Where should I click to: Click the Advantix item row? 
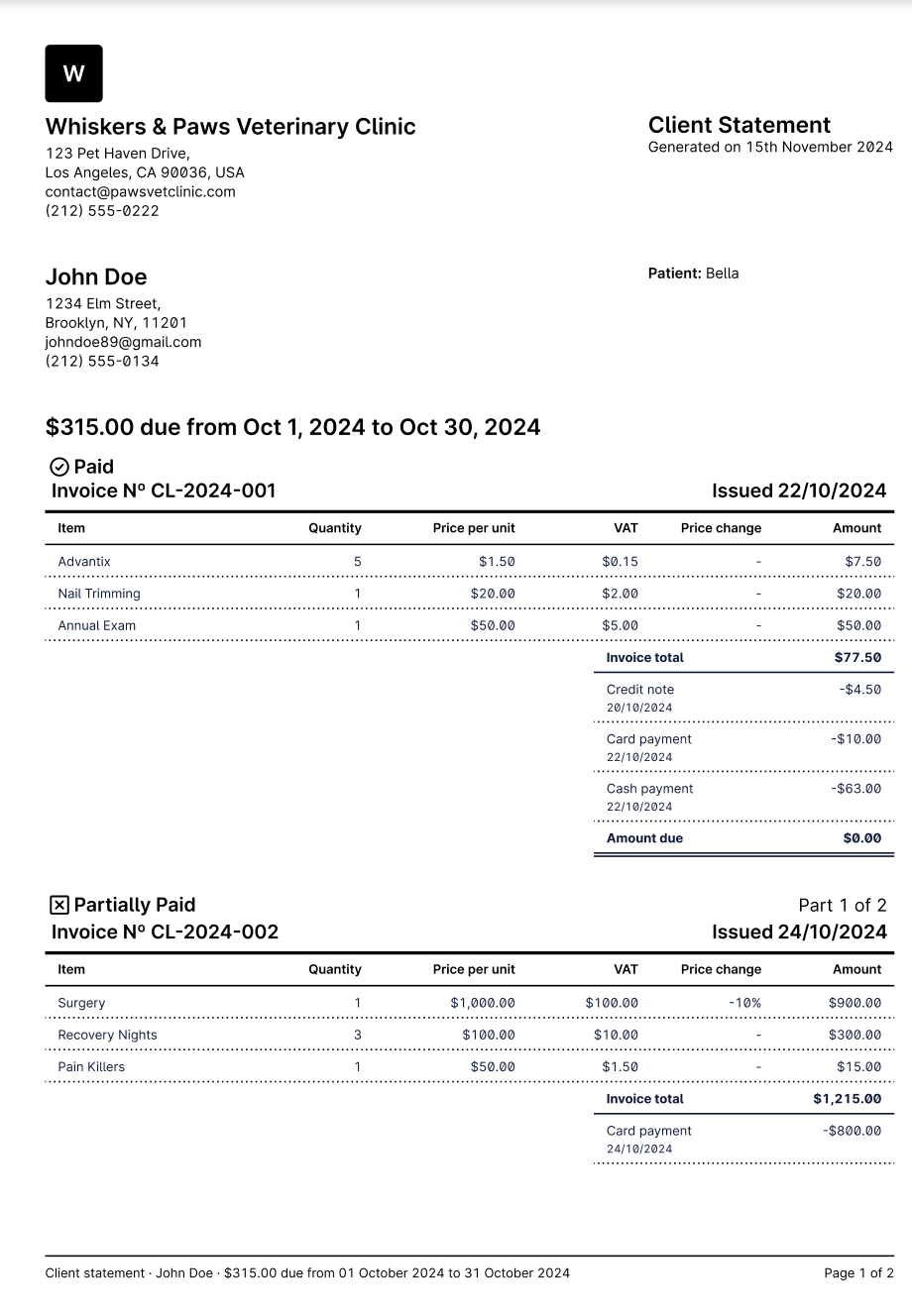click(x=84, y=562)
